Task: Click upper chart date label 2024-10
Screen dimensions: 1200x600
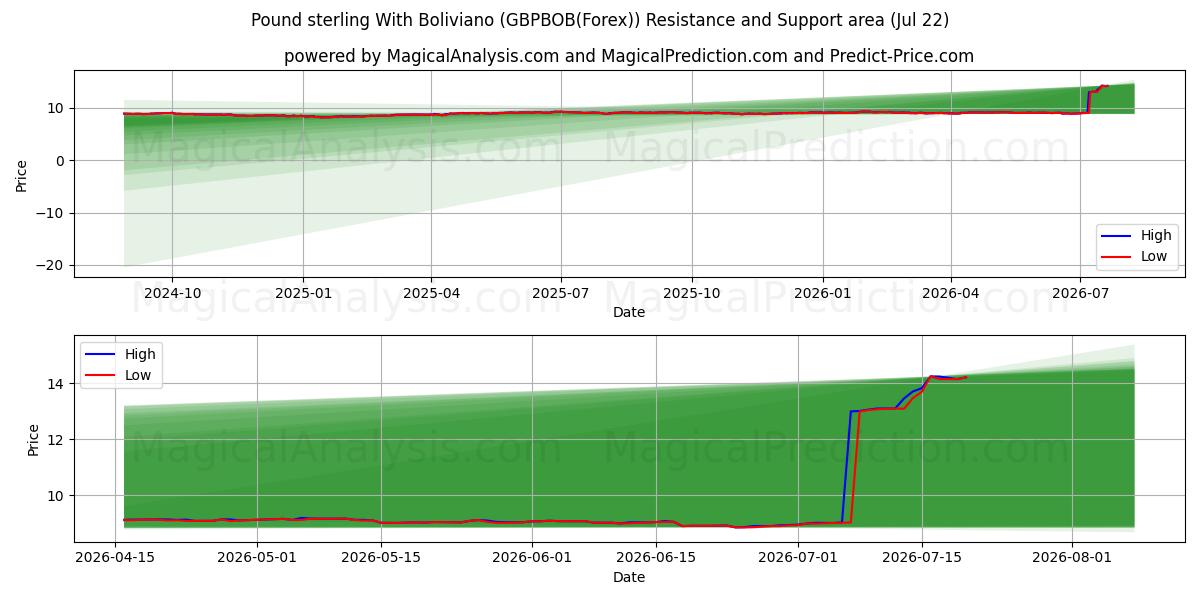Action: (172, 293)
